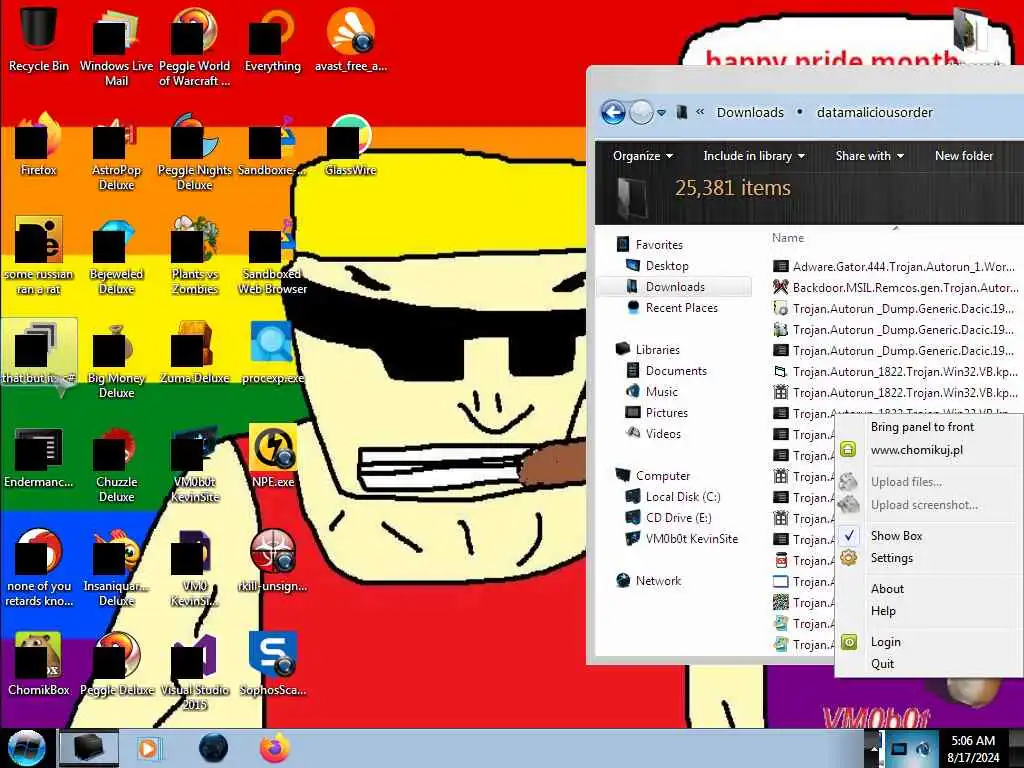Choose Bring panel to front
The width and height of the screenshot is (1024, 768).
[x=922, y=427]
